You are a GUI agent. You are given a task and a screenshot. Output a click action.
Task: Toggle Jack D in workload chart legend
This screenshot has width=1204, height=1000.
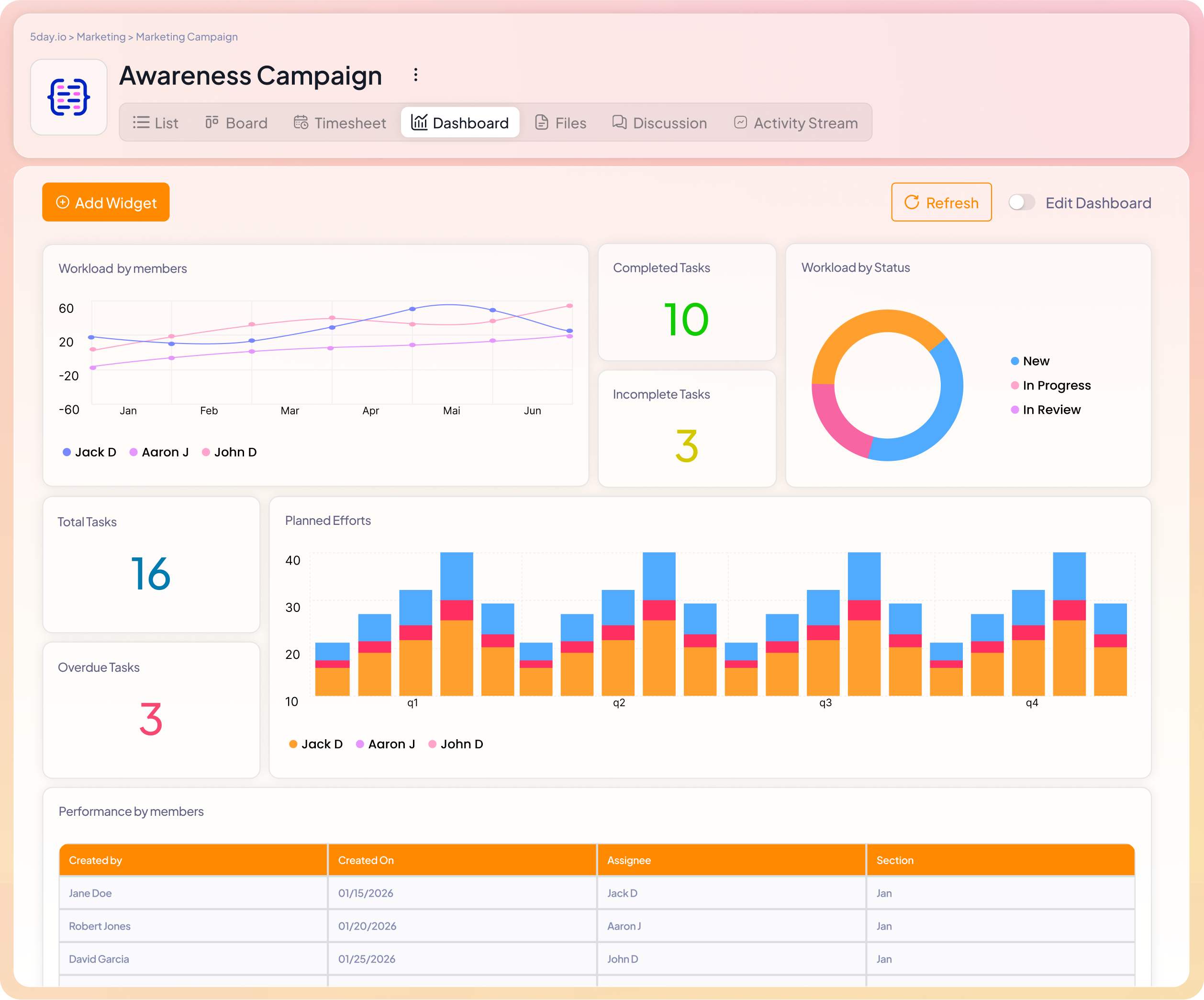[x=89, y=452]
